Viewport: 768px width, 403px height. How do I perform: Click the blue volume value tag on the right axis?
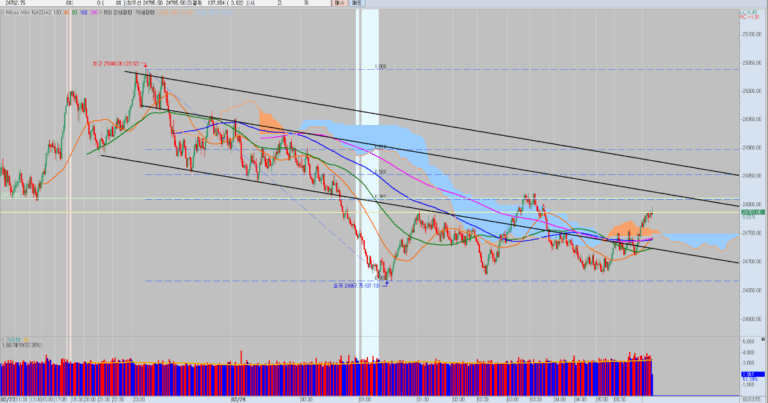pyautogui.click(x=753, y=375)
